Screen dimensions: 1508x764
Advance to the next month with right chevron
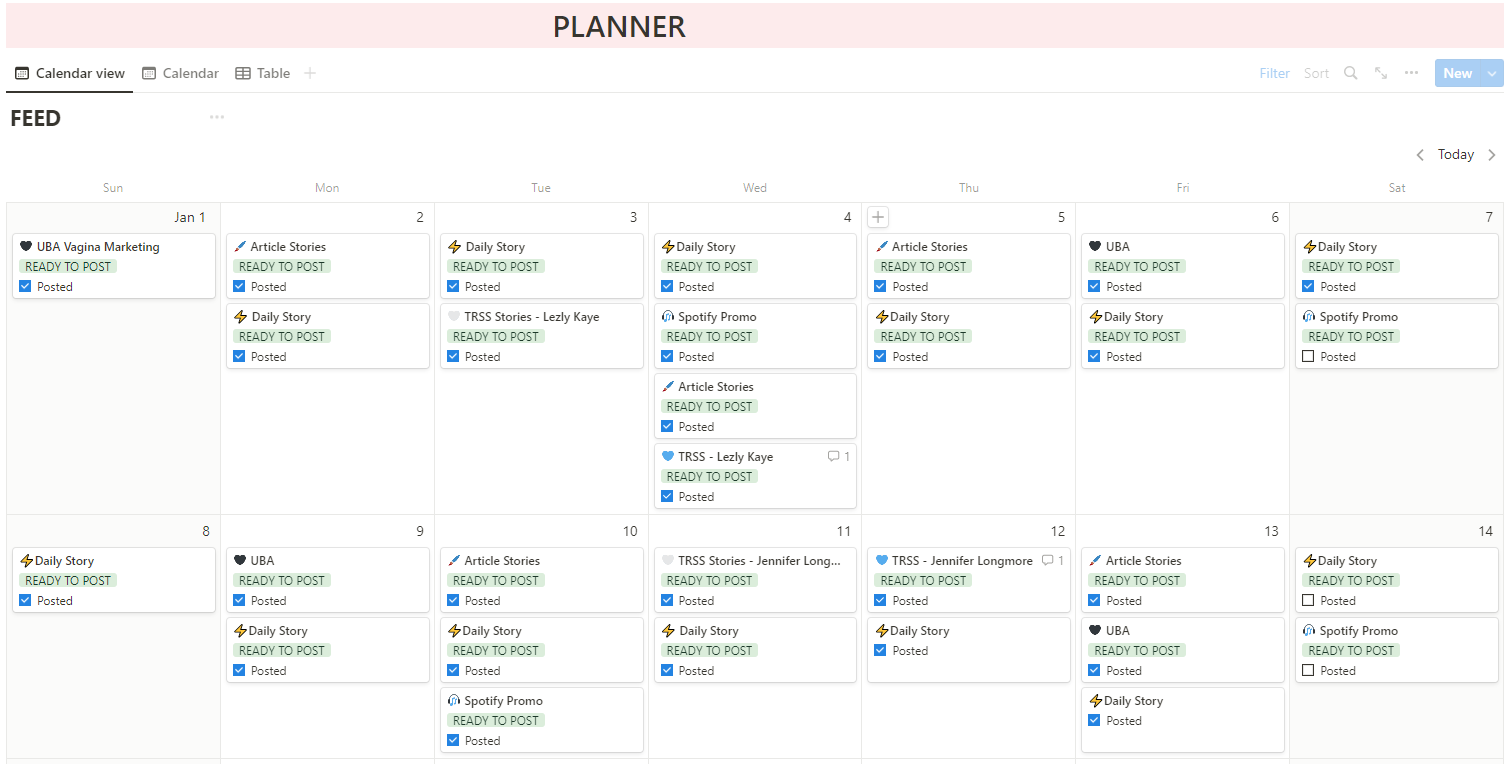1492,155
